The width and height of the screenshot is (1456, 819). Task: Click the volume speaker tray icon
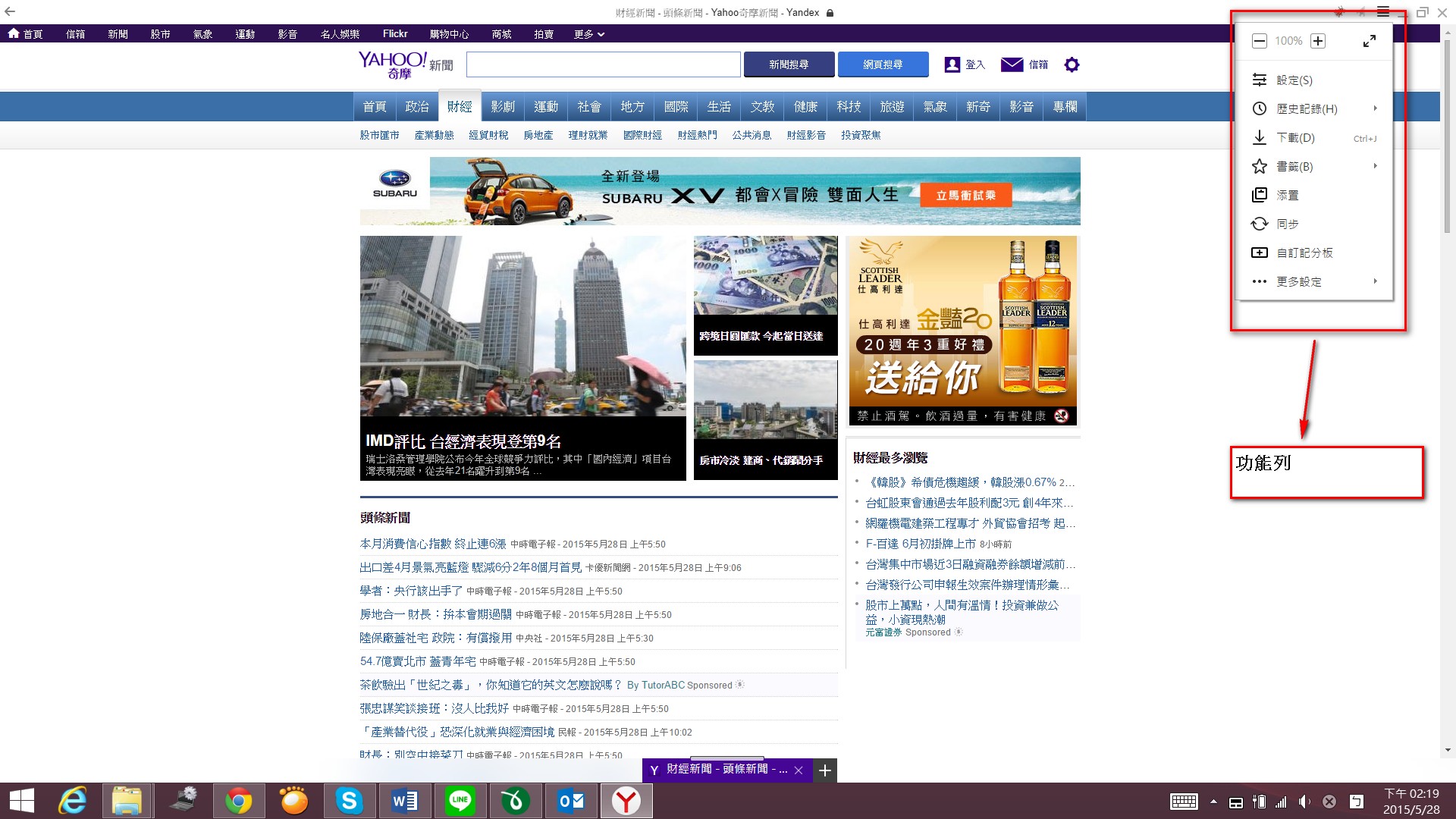tap(1304, 802)
